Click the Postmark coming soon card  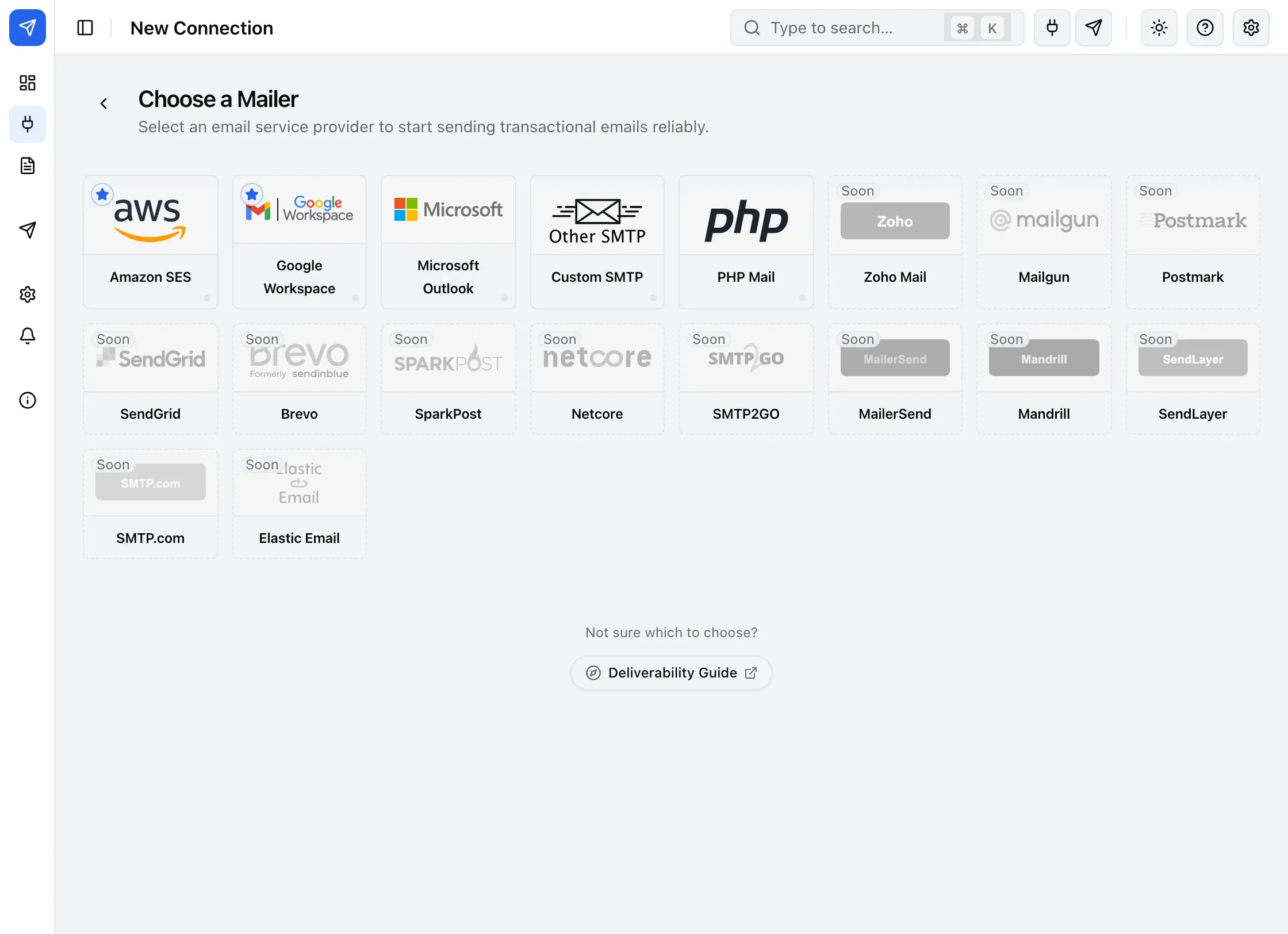tap(1193, 242)
